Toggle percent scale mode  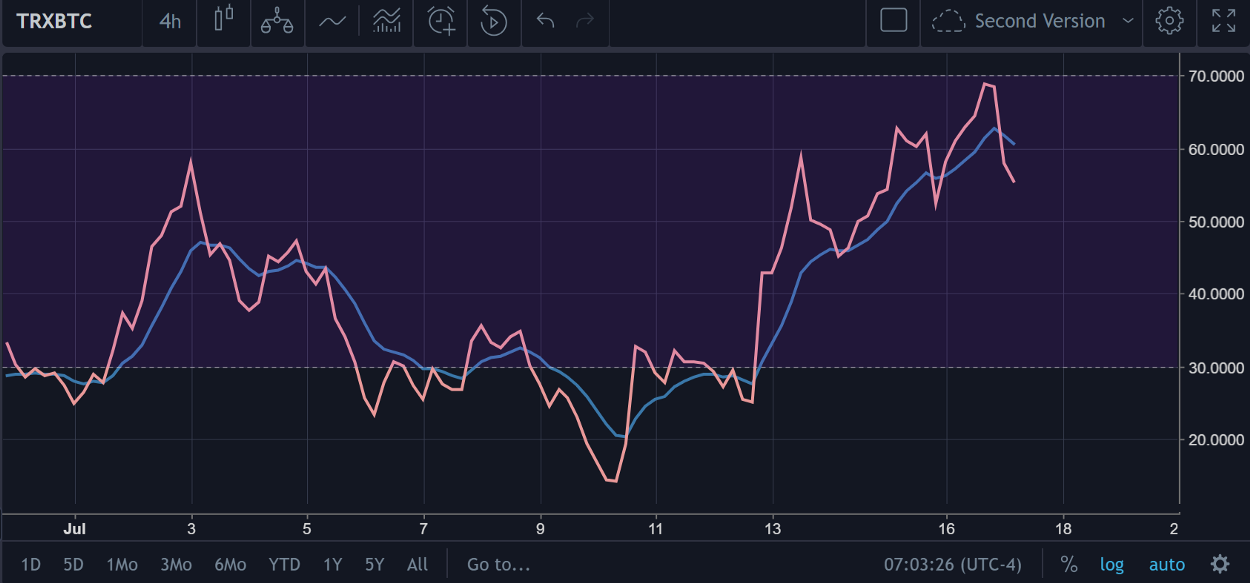pos(1069,565)
